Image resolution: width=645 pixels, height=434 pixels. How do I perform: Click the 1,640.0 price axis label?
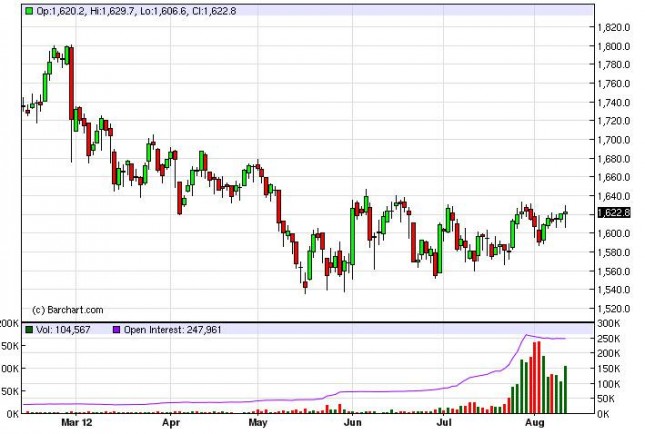(613, 196)
